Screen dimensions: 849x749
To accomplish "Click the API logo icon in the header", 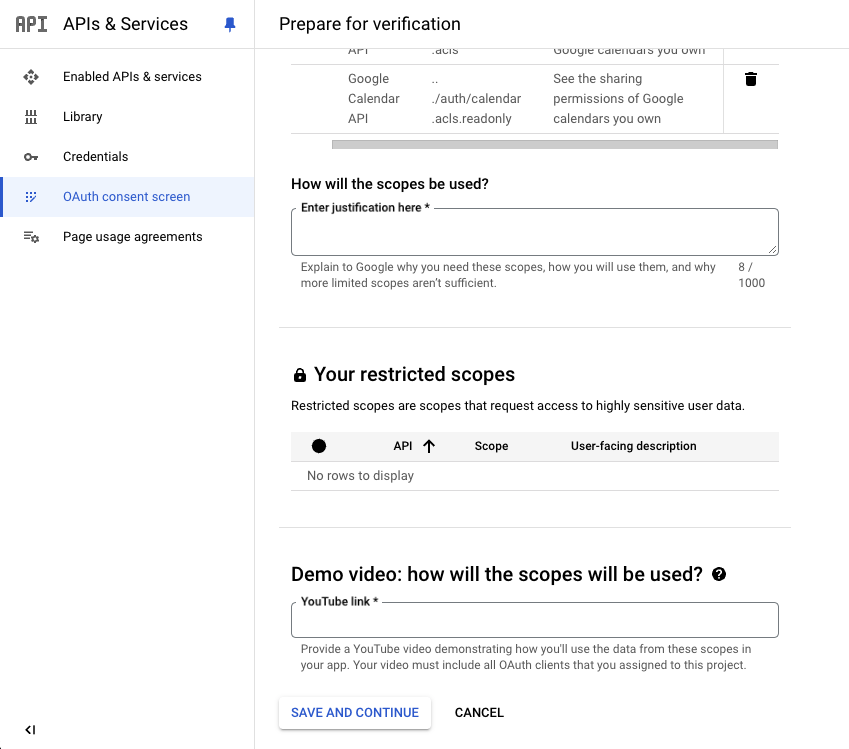I will pyautogui.click(x=31, y=24).
